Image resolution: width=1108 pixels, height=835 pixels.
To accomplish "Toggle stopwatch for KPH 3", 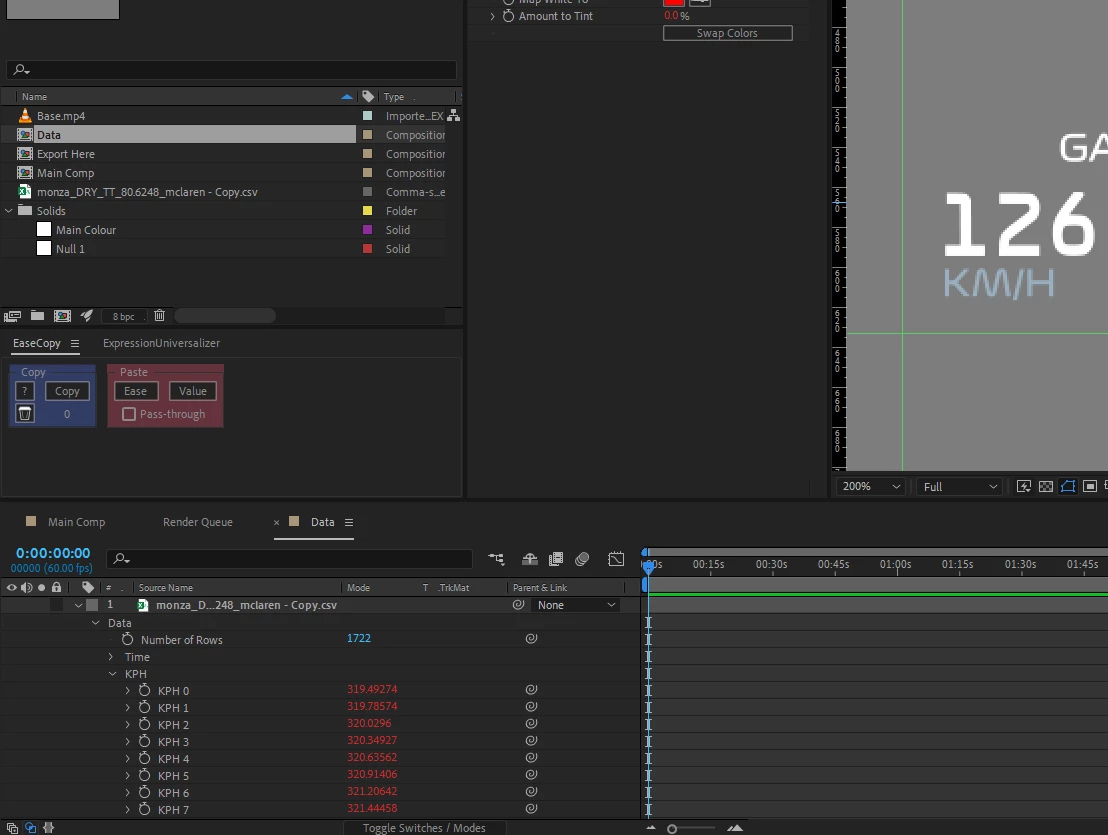I will [x=144, y=741].
